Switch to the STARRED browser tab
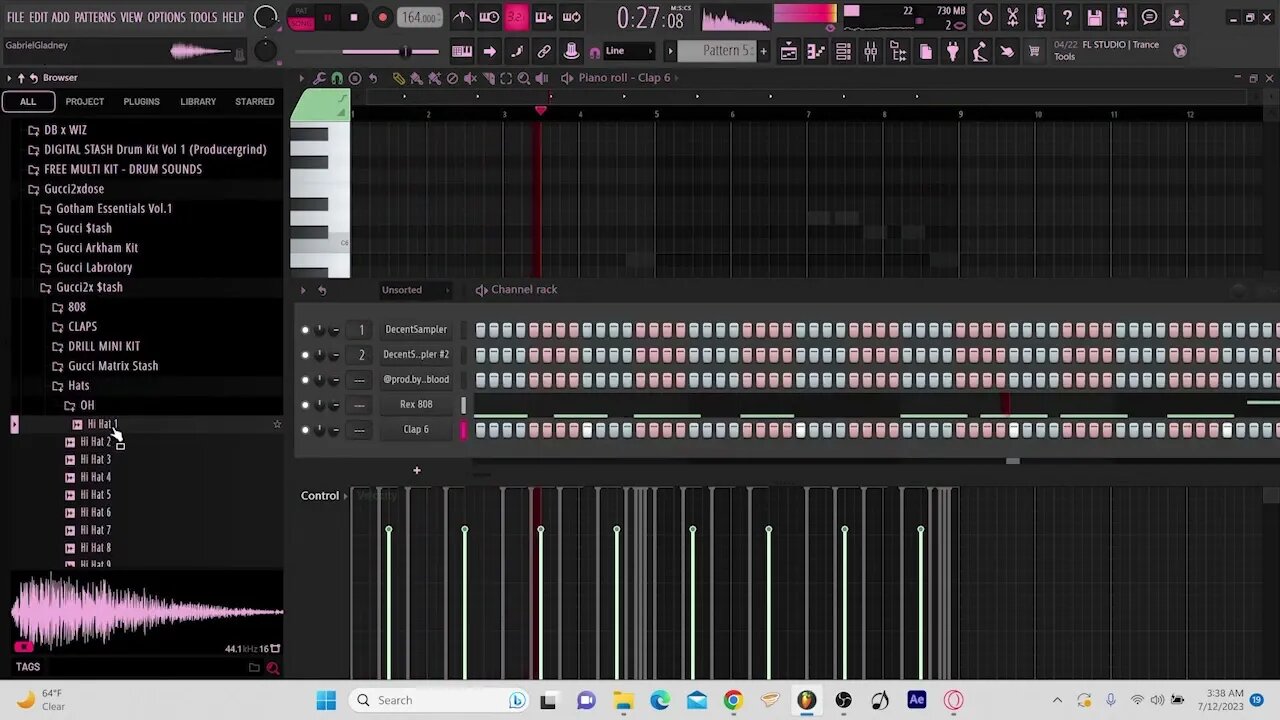 (255, 101)
